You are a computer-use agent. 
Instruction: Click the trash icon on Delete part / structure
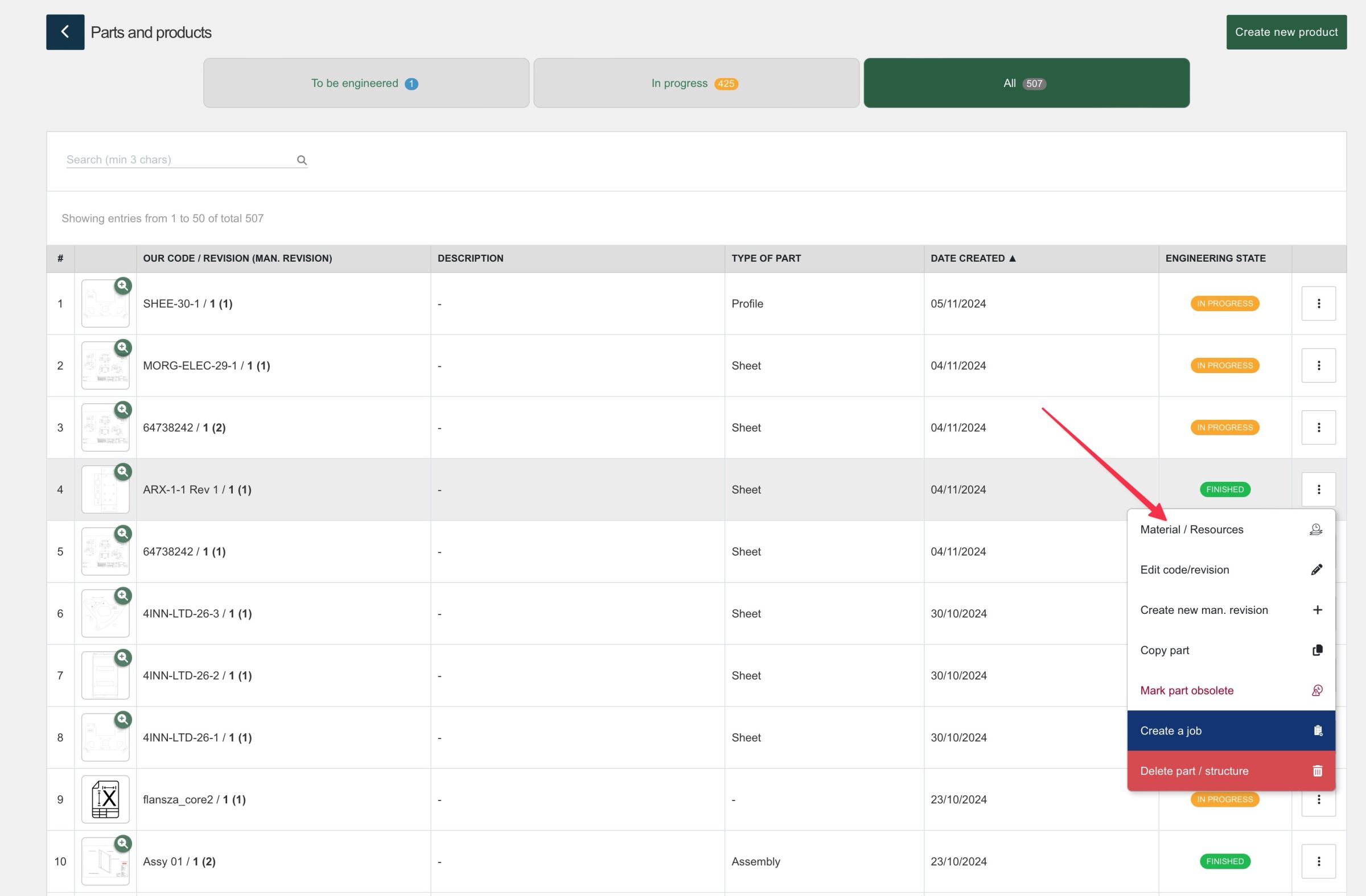tap(1316, 771)
